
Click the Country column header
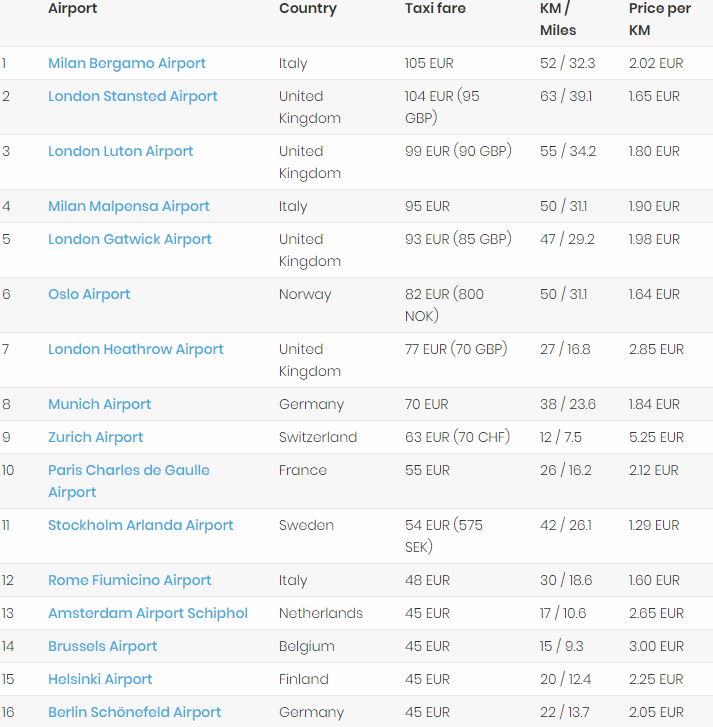pos(308,9)
